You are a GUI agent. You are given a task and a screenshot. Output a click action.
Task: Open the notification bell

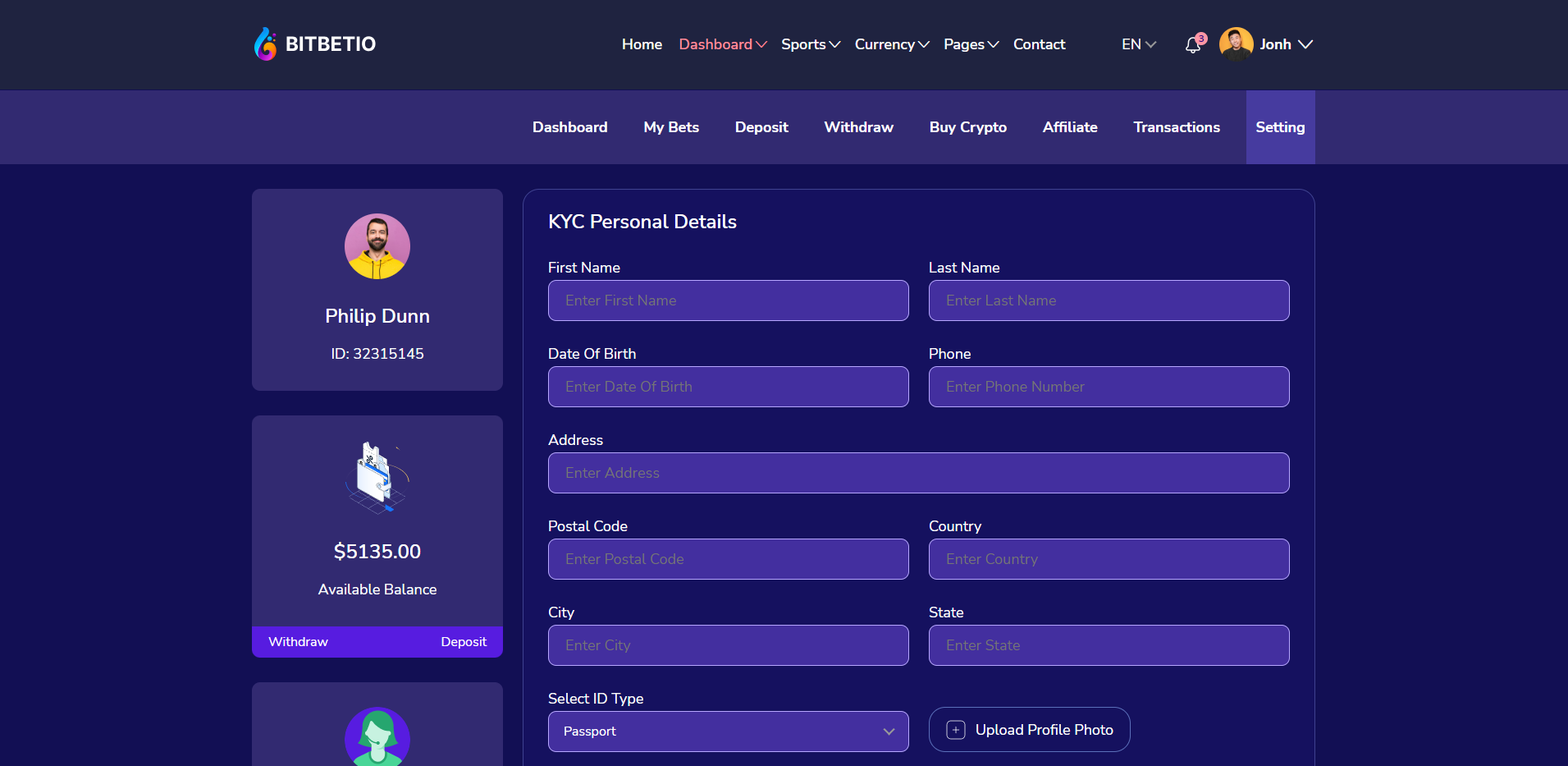pos(1194,44)
